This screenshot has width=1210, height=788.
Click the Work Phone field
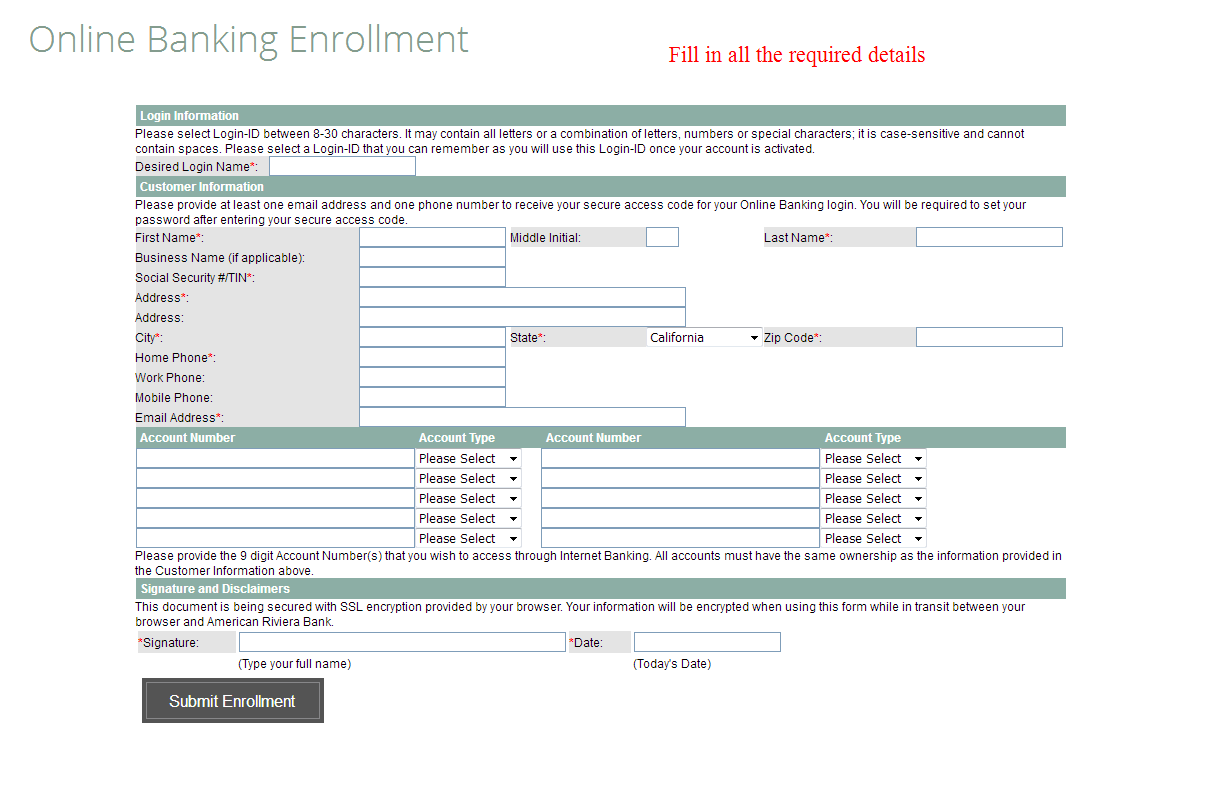432,377
